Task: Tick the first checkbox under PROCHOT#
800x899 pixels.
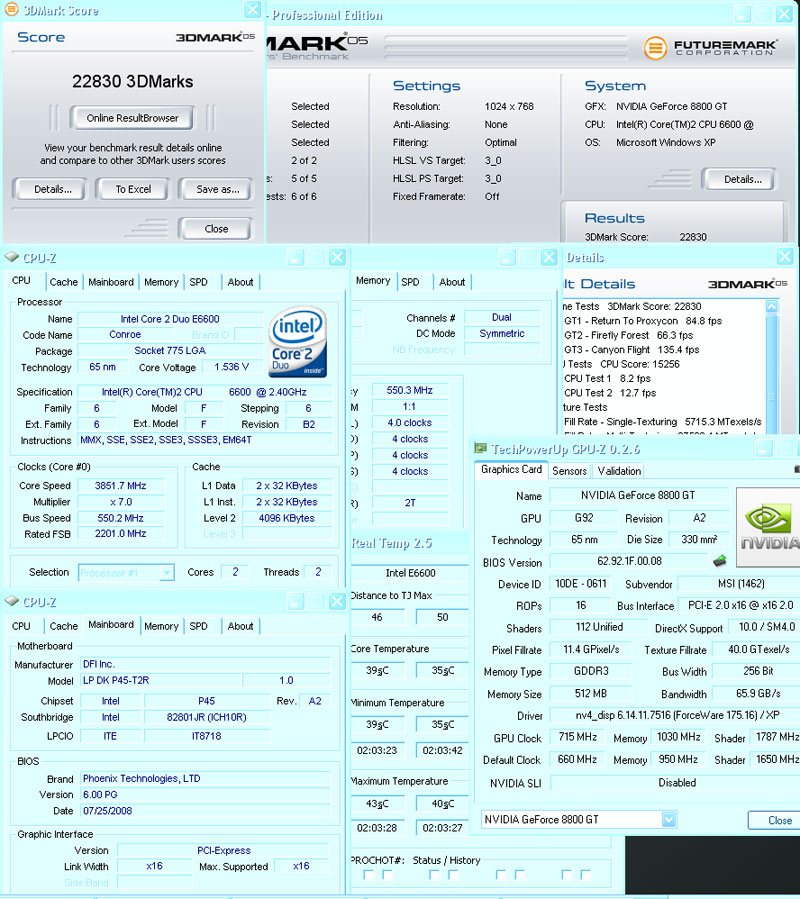Action: point(369,875)
